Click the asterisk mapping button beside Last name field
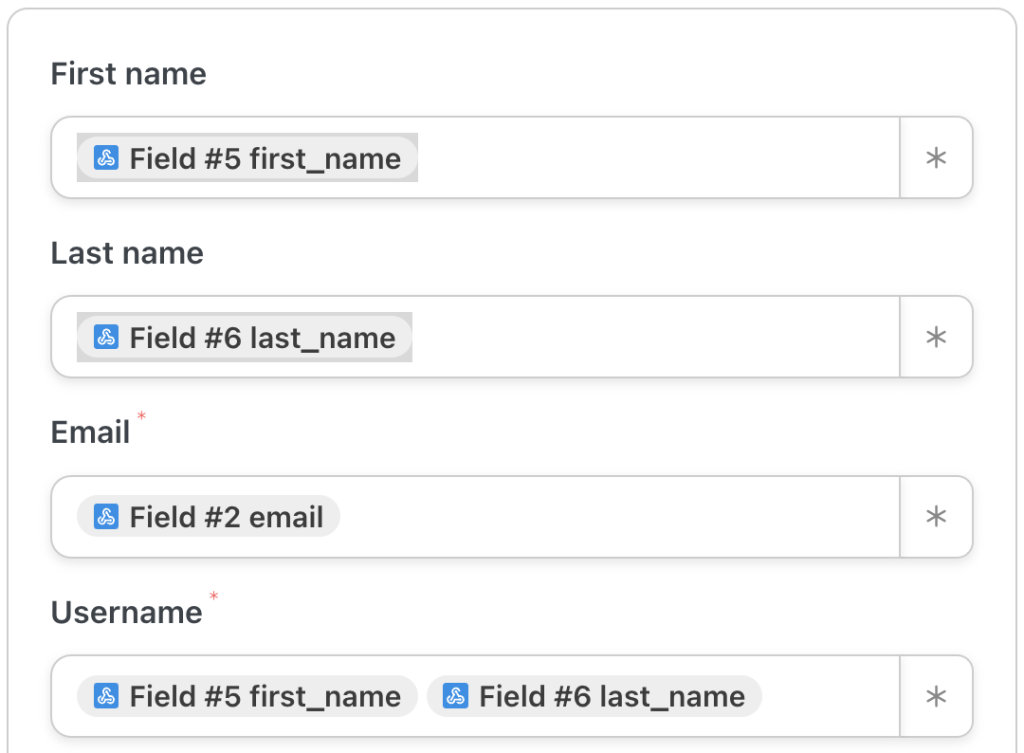The height and width of the screenshot is (753, 1024). point(936,337)
